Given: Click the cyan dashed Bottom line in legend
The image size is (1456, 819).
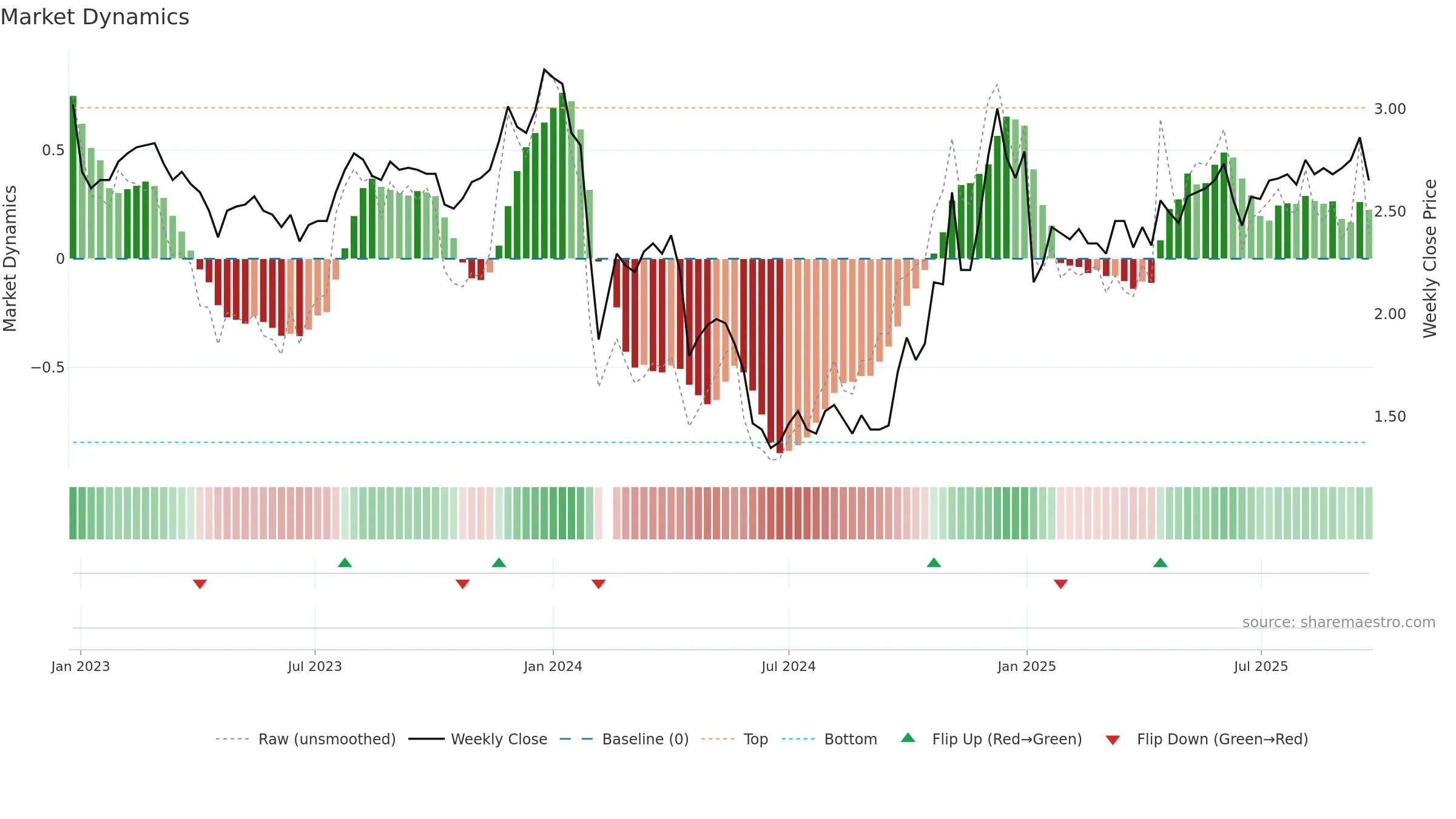Looking at the screenshot, I should [798, 739].
